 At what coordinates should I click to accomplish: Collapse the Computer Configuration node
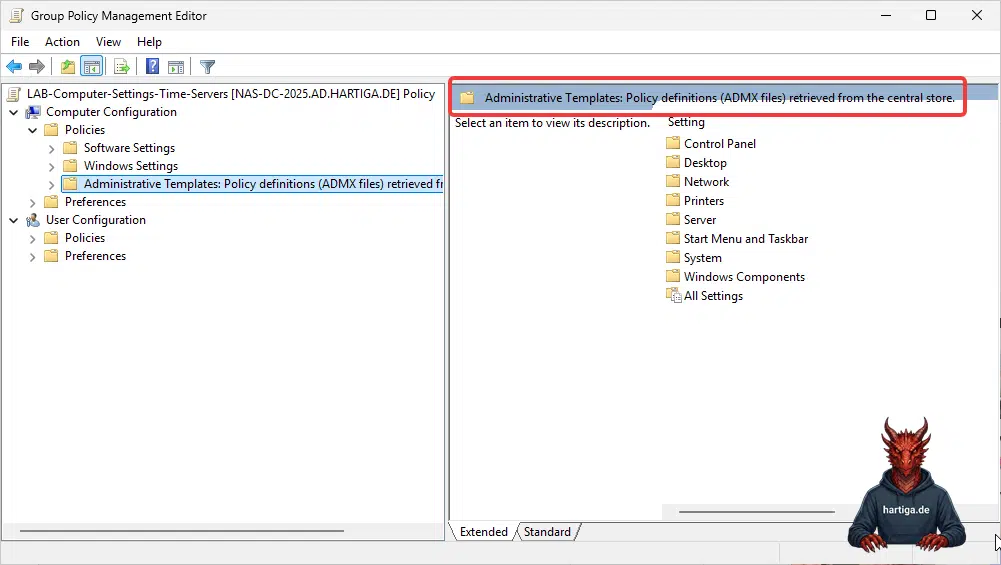[13, 112]
